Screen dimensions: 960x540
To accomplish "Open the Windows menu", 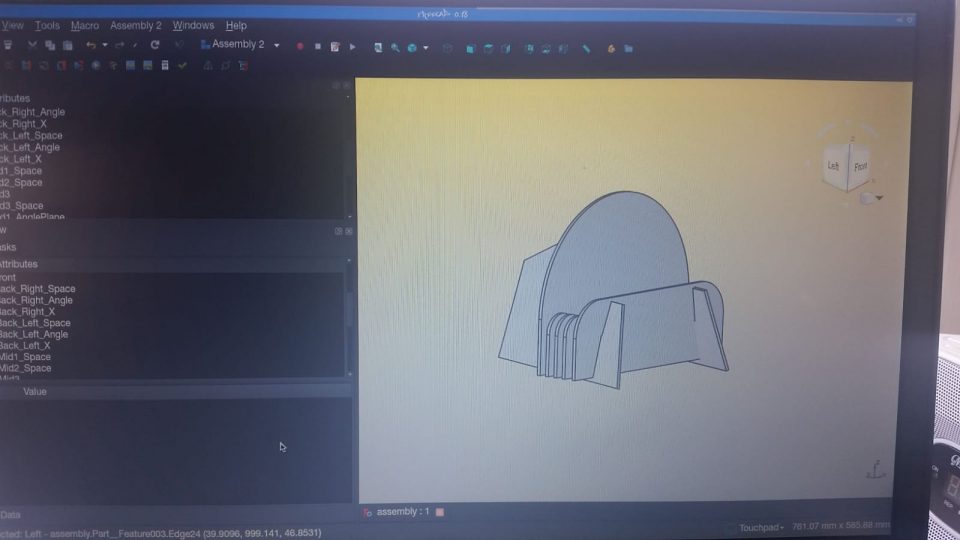I will pos(193,25).
